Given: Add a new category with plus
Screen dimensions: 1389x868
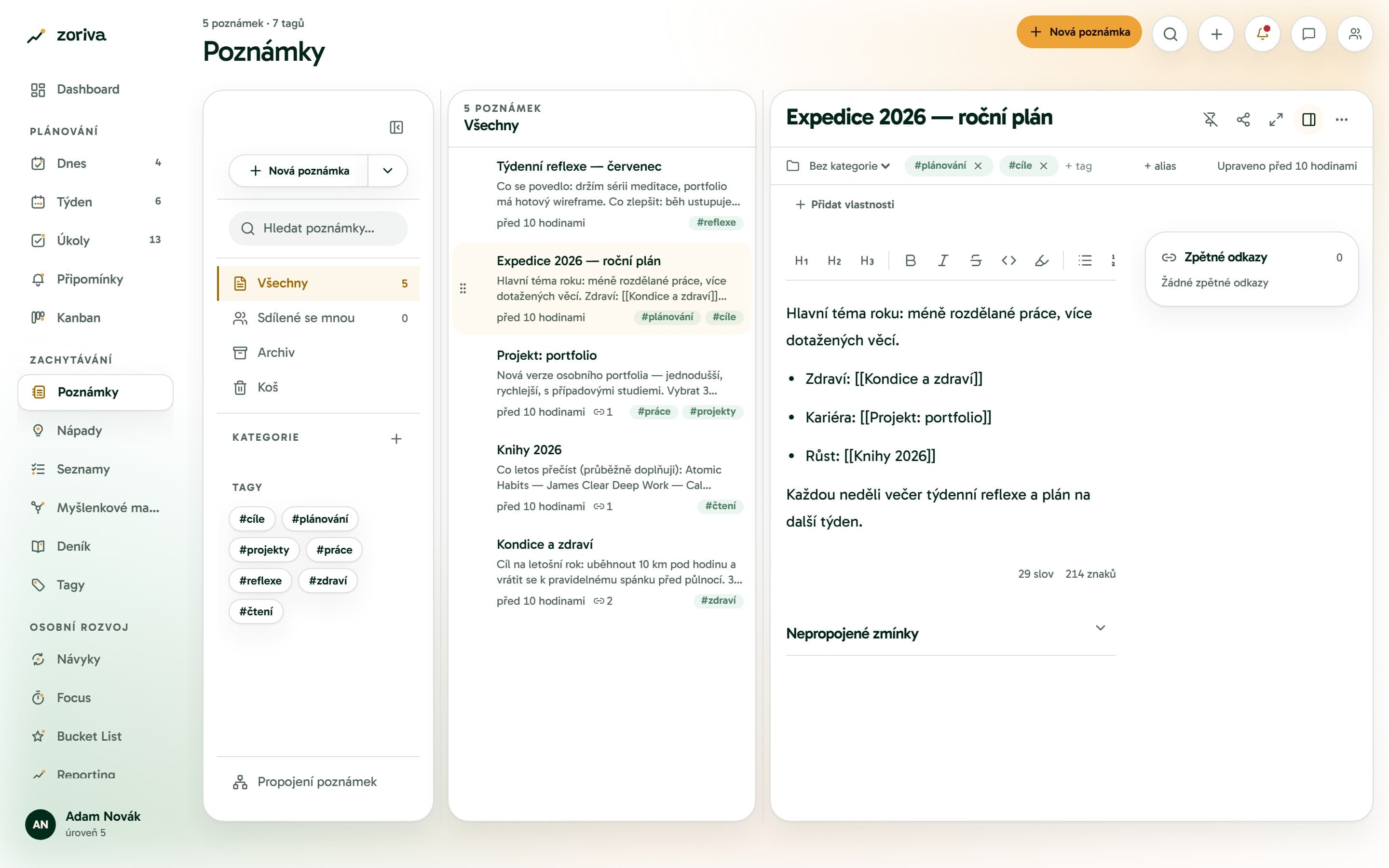Looking at the screenshot, I should pos(396,439).
